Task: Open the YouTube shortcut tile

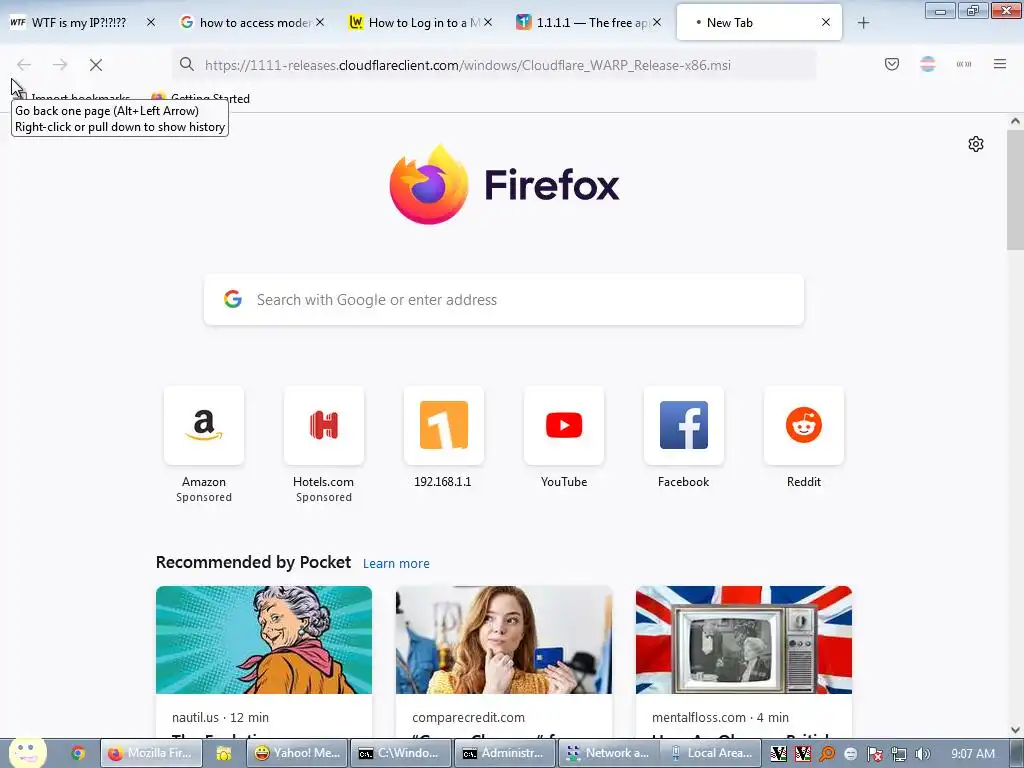Action: click(564, 425)
